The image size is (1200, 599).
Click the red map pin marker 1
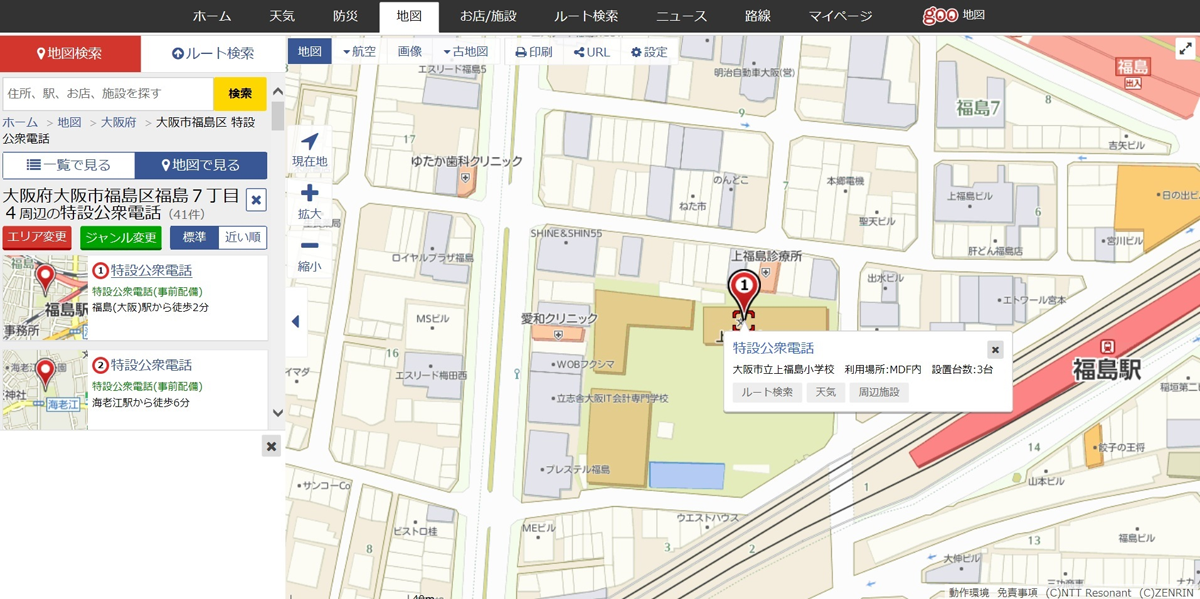[743, 287]
